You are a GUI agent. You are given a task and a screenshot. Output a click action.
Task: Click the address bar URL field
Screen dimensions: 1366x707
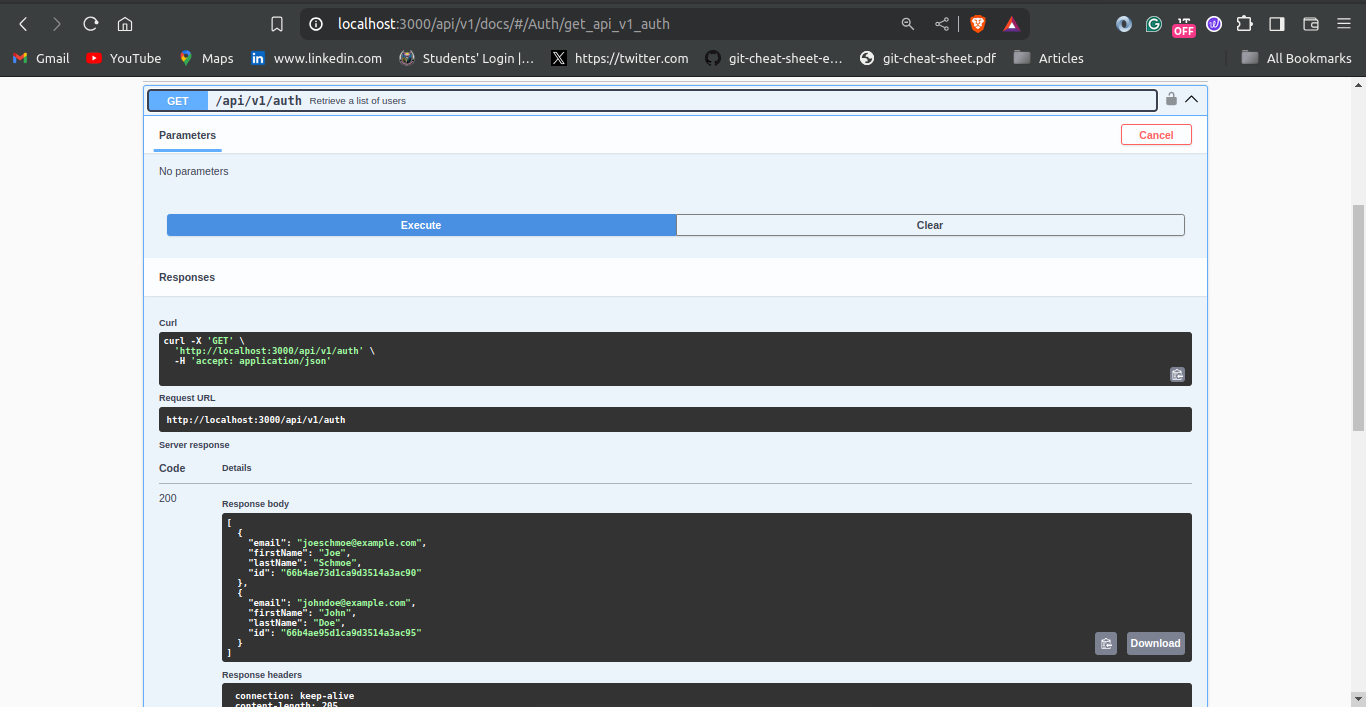point(600,24)
